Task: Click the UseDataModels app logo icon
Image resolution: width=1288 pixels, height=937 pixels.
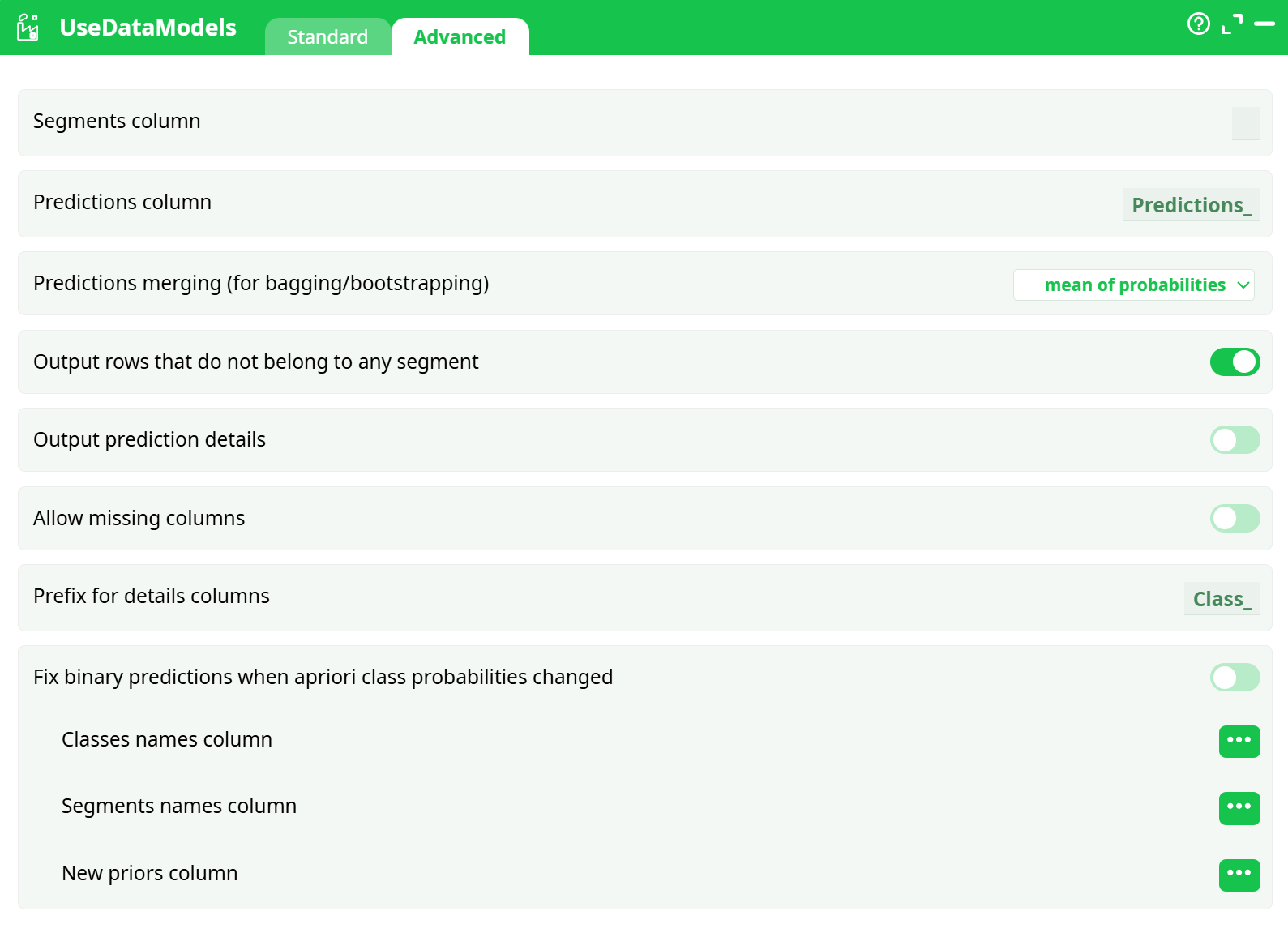Action: 28,28
